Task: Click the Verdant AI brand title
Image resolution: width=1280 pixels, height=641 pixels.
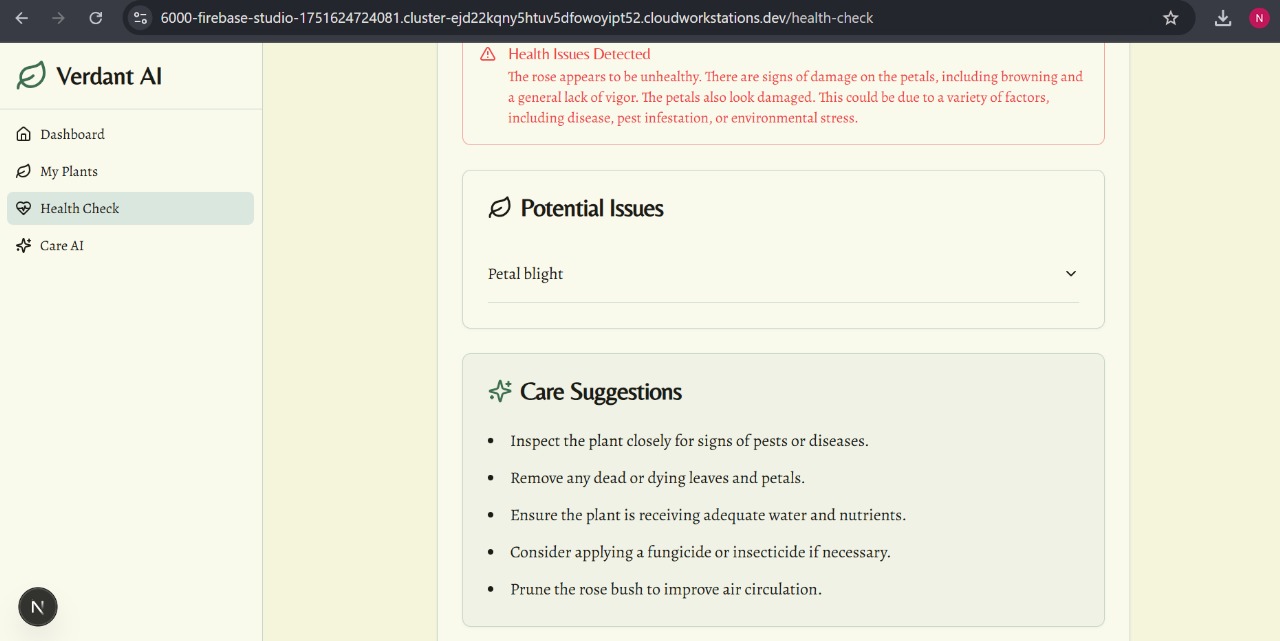Action: pos(109,76)
